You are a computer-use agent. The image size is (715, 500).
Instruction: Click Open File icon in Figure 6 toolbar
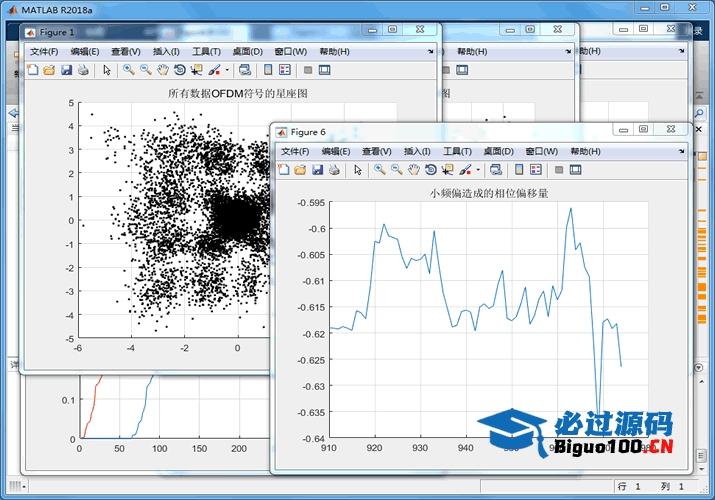pyautogui.click(x=300, y=170)
